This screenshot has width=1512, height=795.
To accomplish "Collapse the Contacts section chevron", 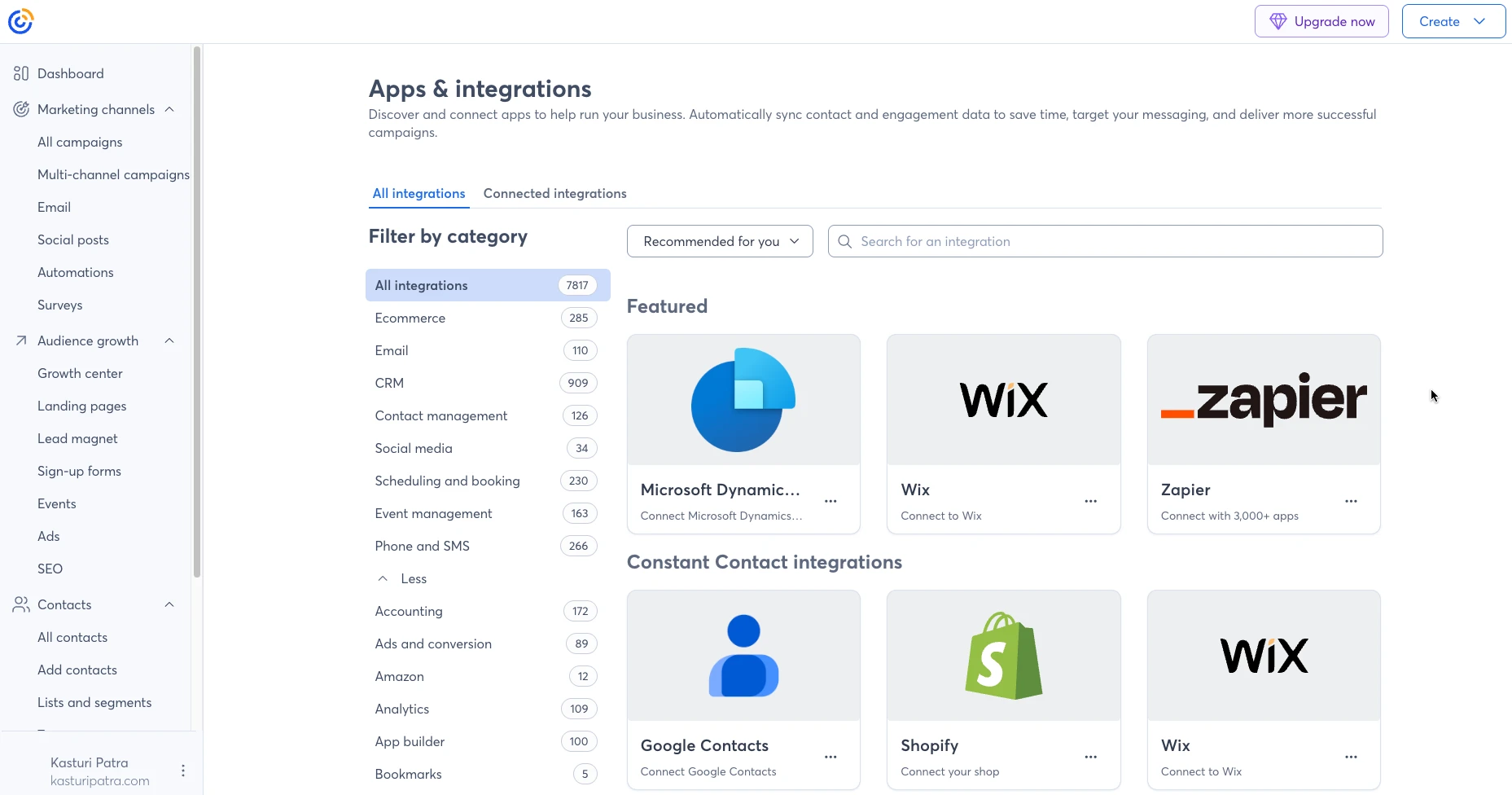I will click(169, 604).
